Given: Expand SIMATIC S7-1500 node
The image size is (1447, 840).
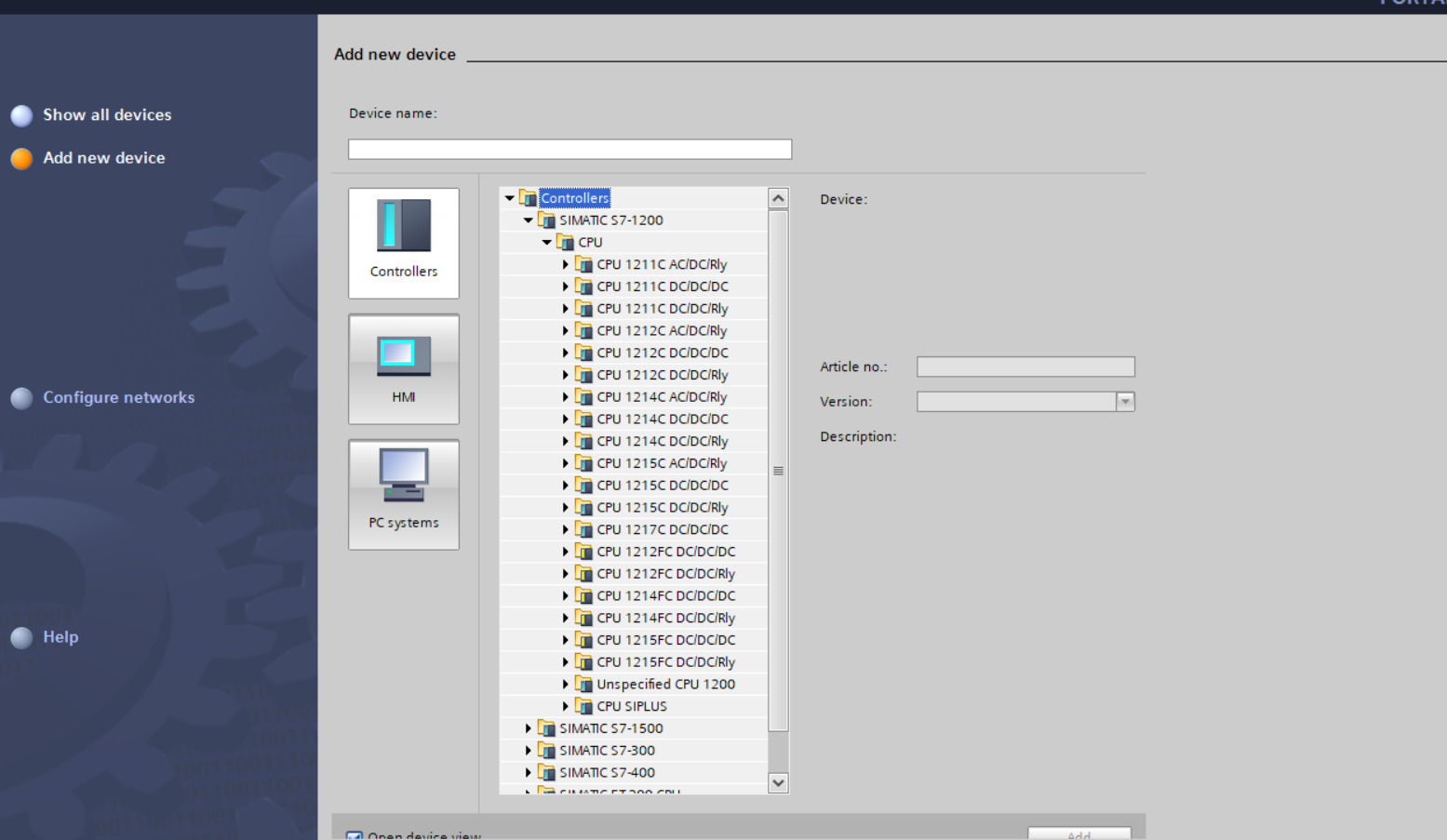Looking at the screenshot, I should pos(528,728).
